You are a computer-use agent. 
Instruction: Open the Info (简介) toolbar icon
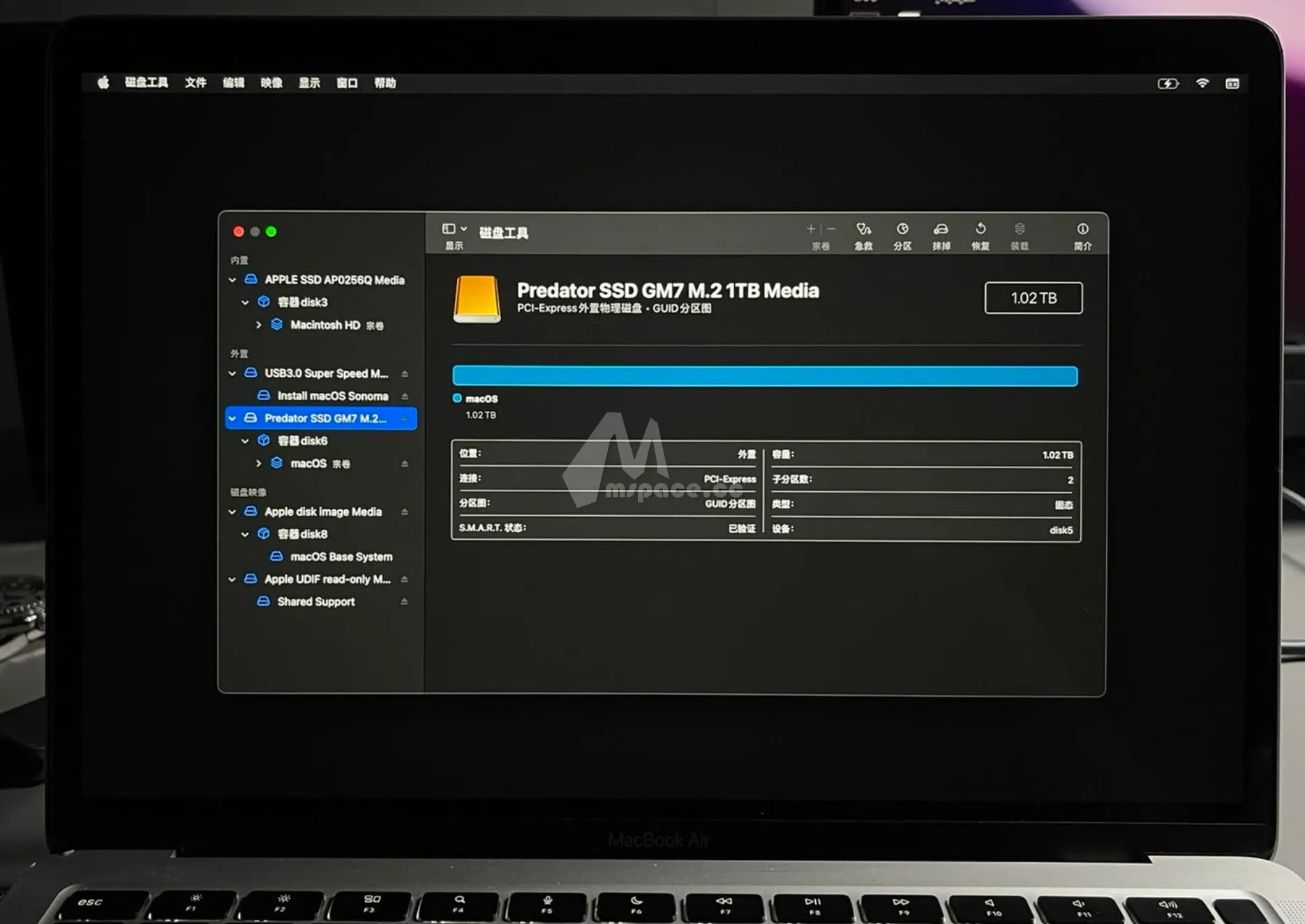(1082, 230)
